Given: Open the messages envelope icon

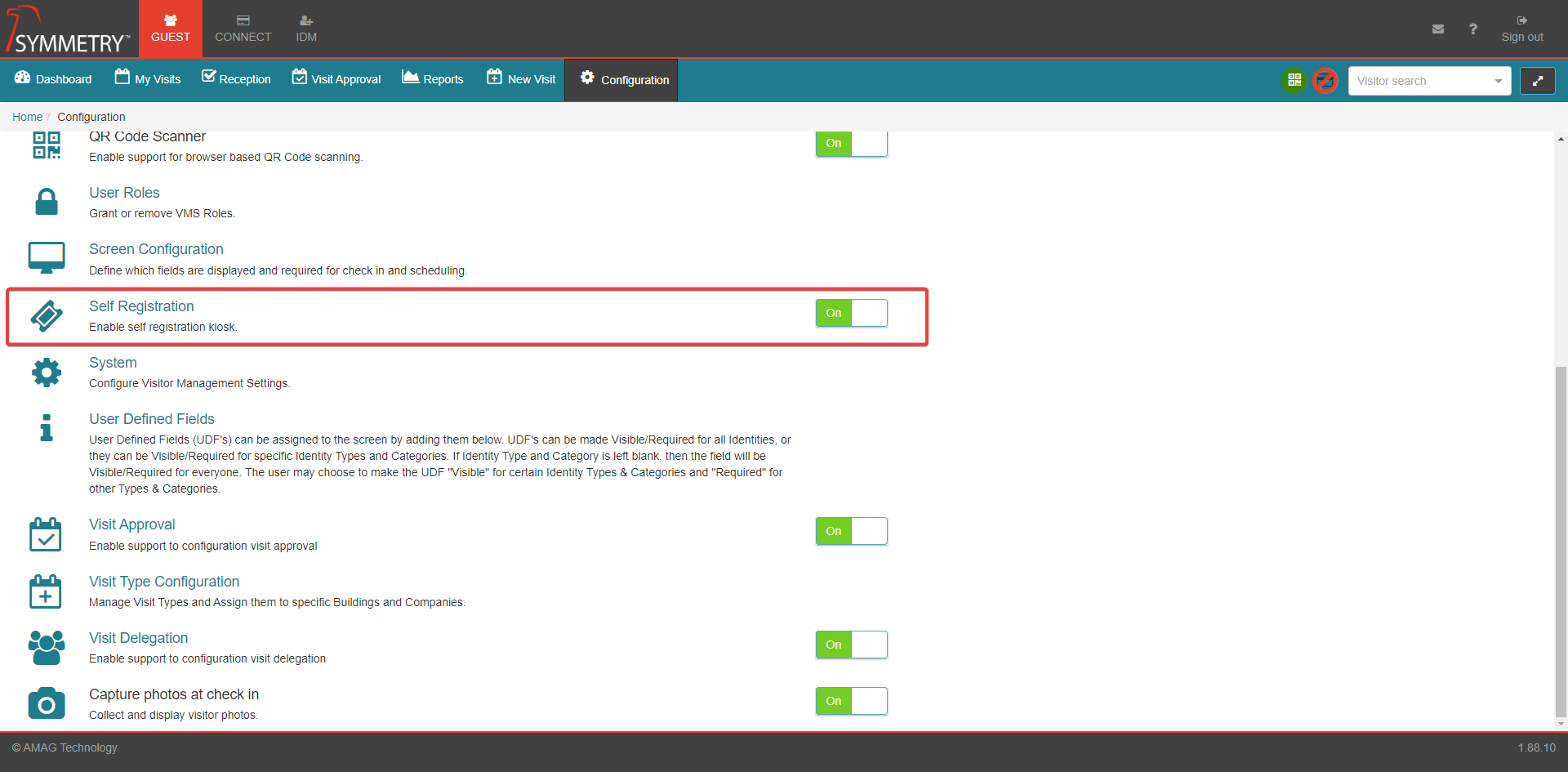Looking at the screenshot, I should [x=1438, y=29].
